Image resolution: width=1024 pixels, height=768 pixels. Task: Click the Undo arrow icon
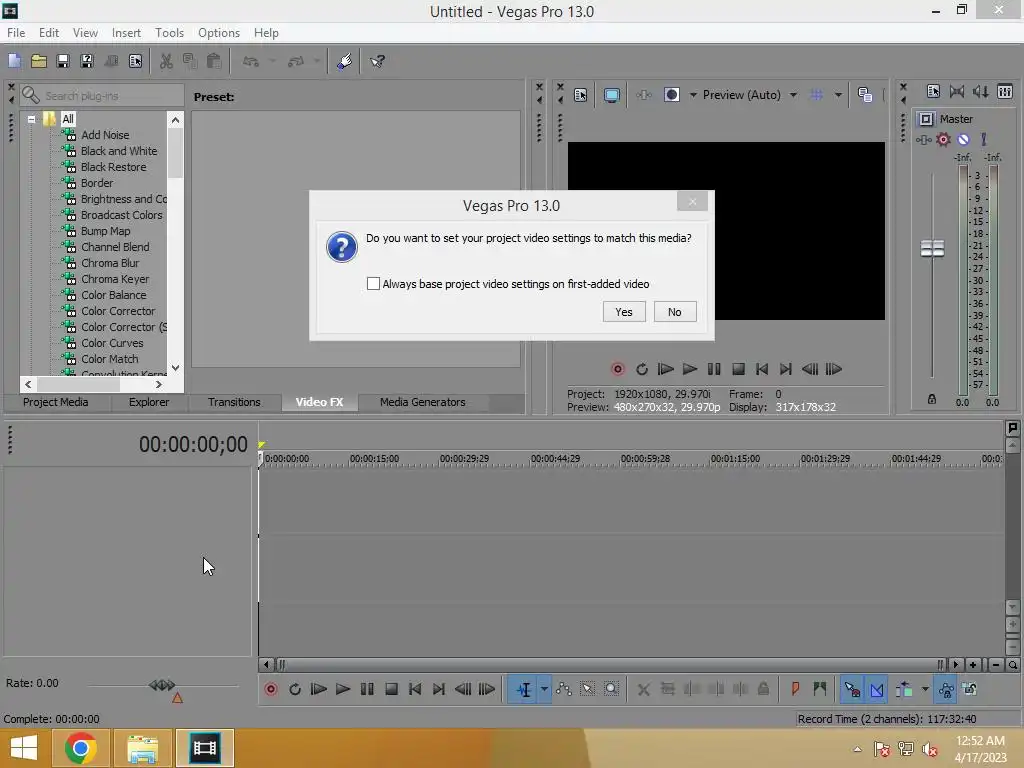(x=251, y=61)
